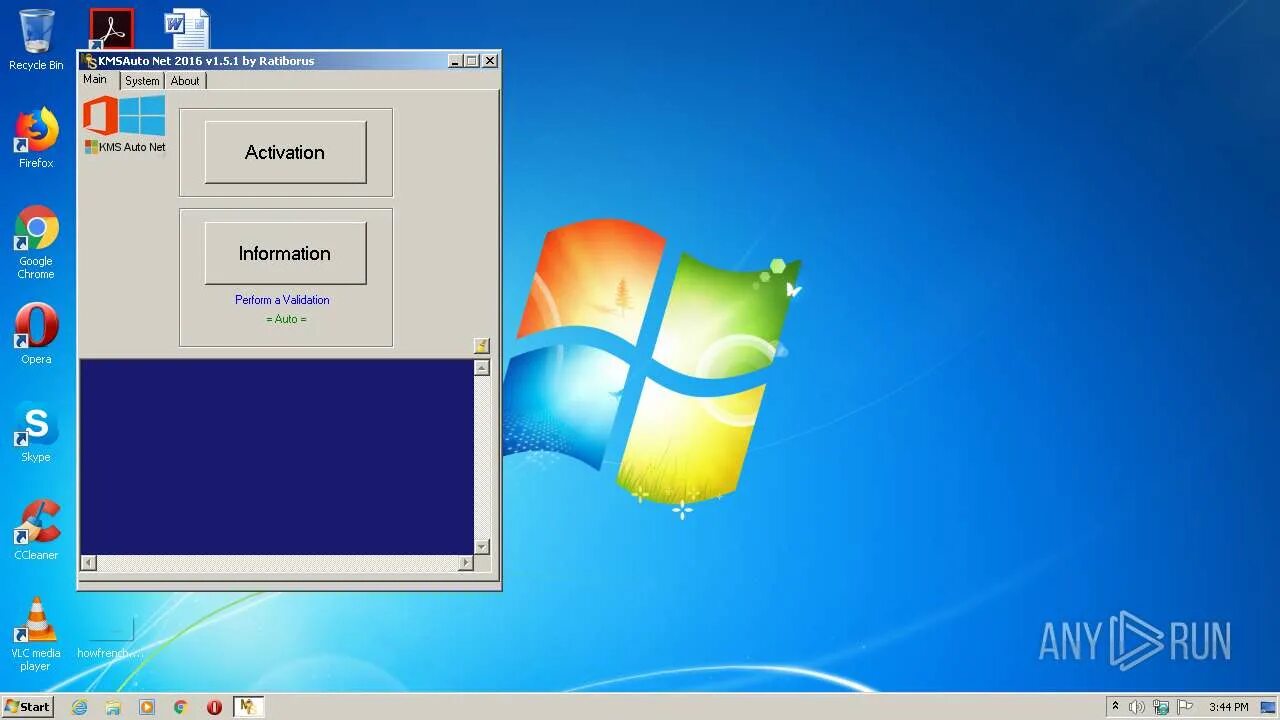1280x720 pixels.
Task: Click the log scrollbar down arrow
Action: pos(482,546)
